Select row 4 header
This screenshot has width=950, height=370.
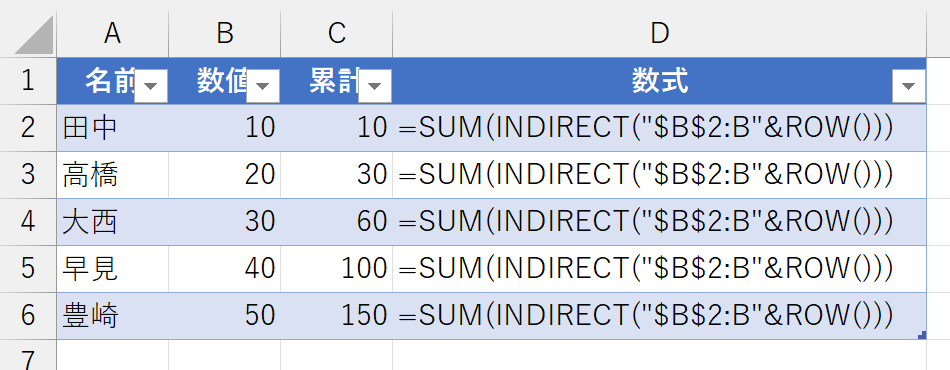(x=28, y=222)
